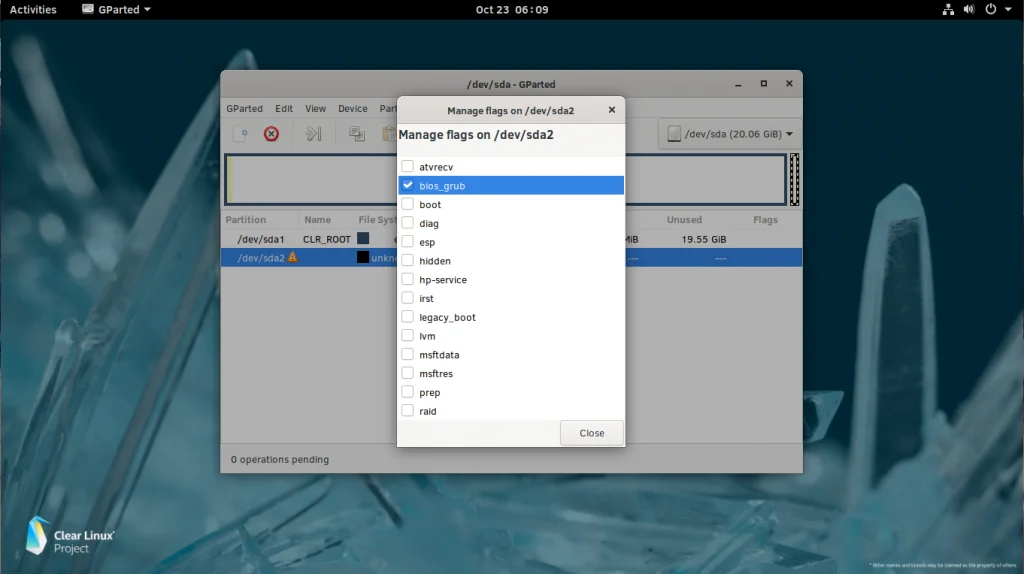1024x574 pixels.
Task: Click the red Delete partition icon
Action: tap(271, 134)
